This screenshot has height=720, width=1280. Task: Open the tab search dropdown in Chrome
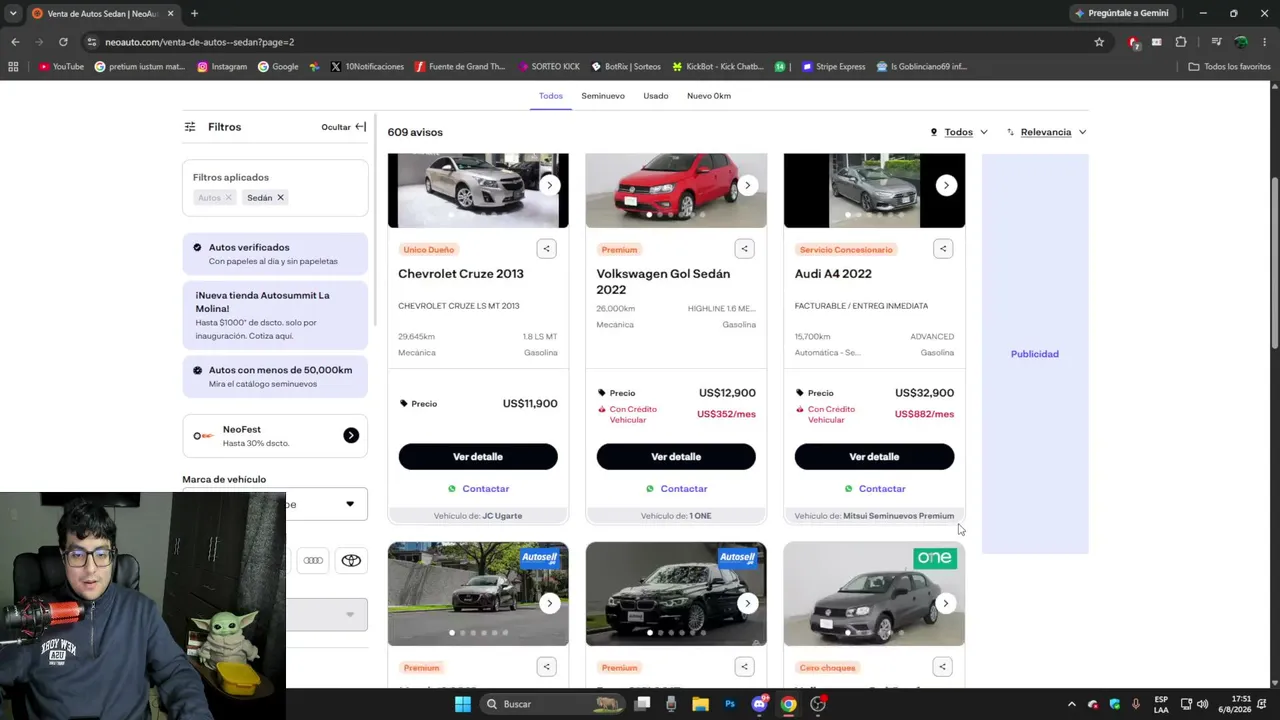pos(13,13)
